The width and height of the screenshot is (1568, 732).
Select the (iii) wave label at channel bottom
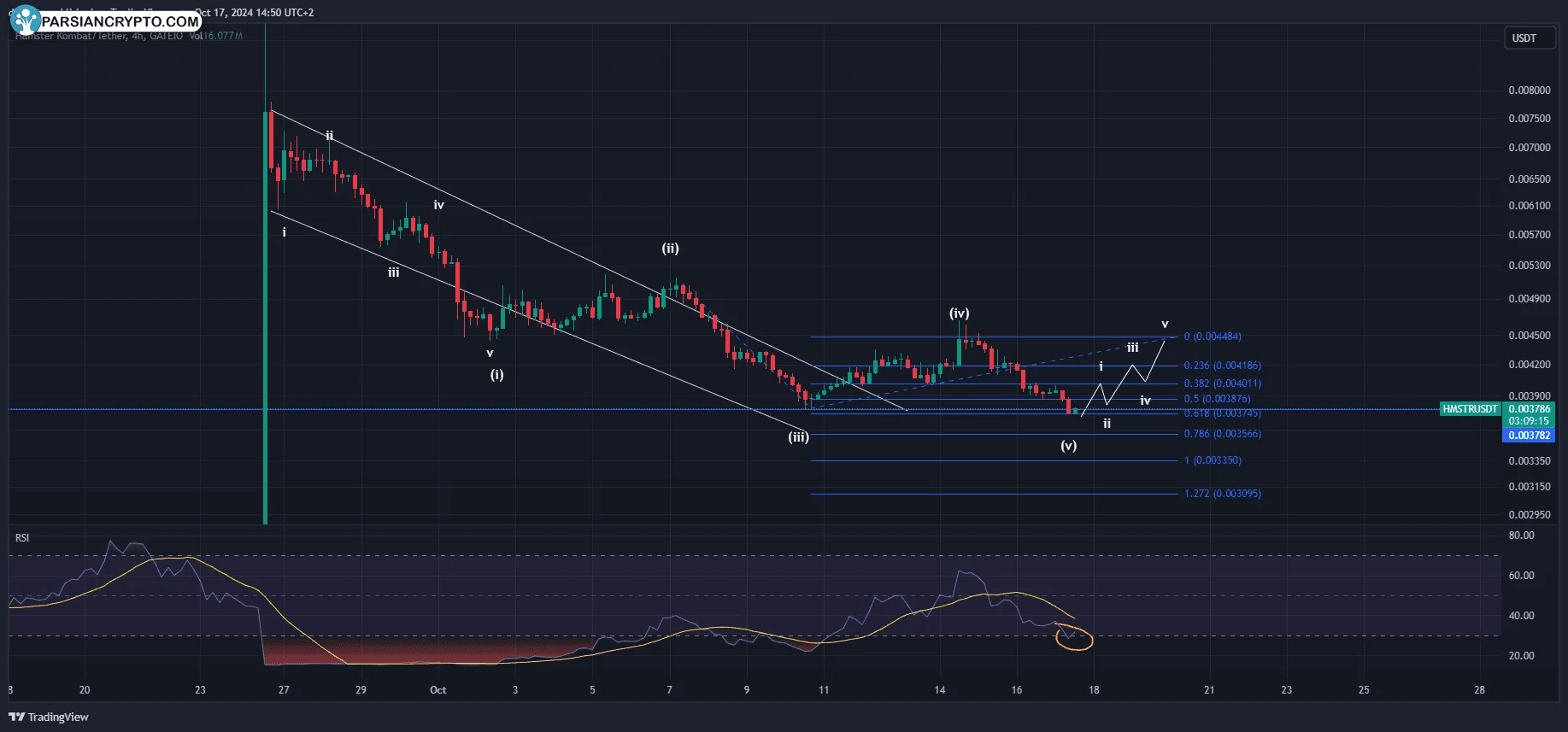tap(798, 437)
